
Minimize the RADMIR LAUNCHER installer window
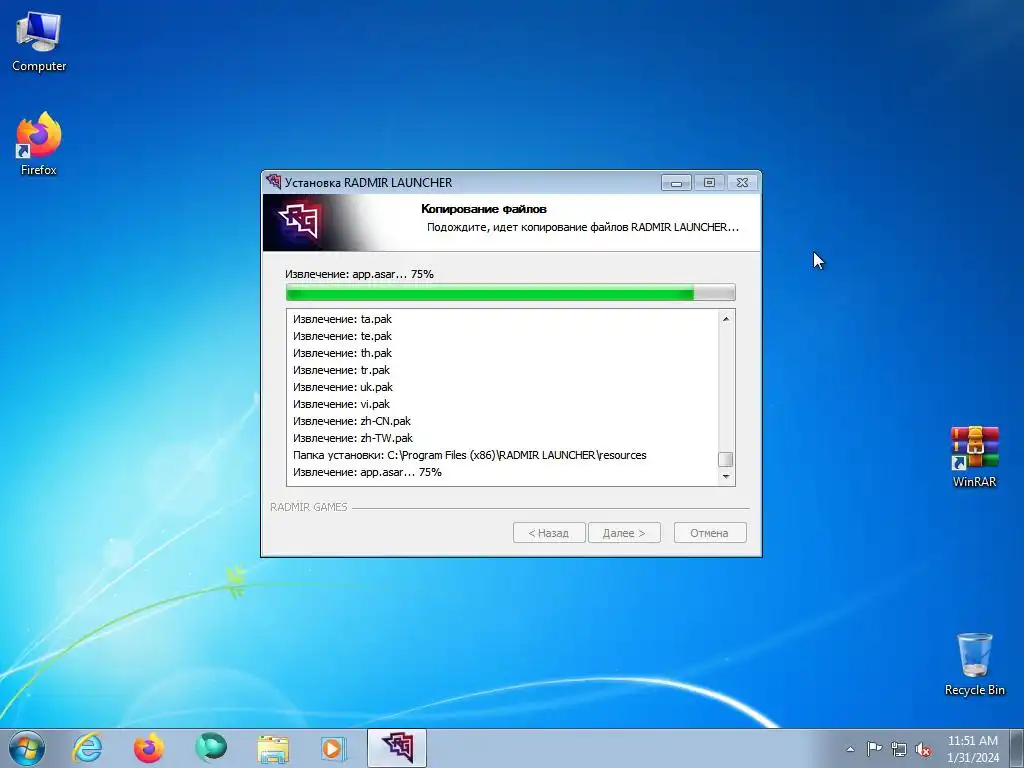pyautogui.click(x=676, y=183)
